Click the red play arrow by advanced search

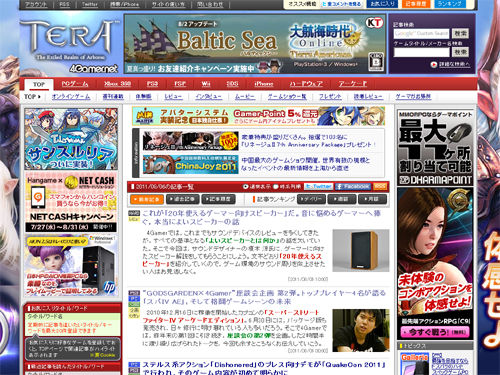pos(433,64)
